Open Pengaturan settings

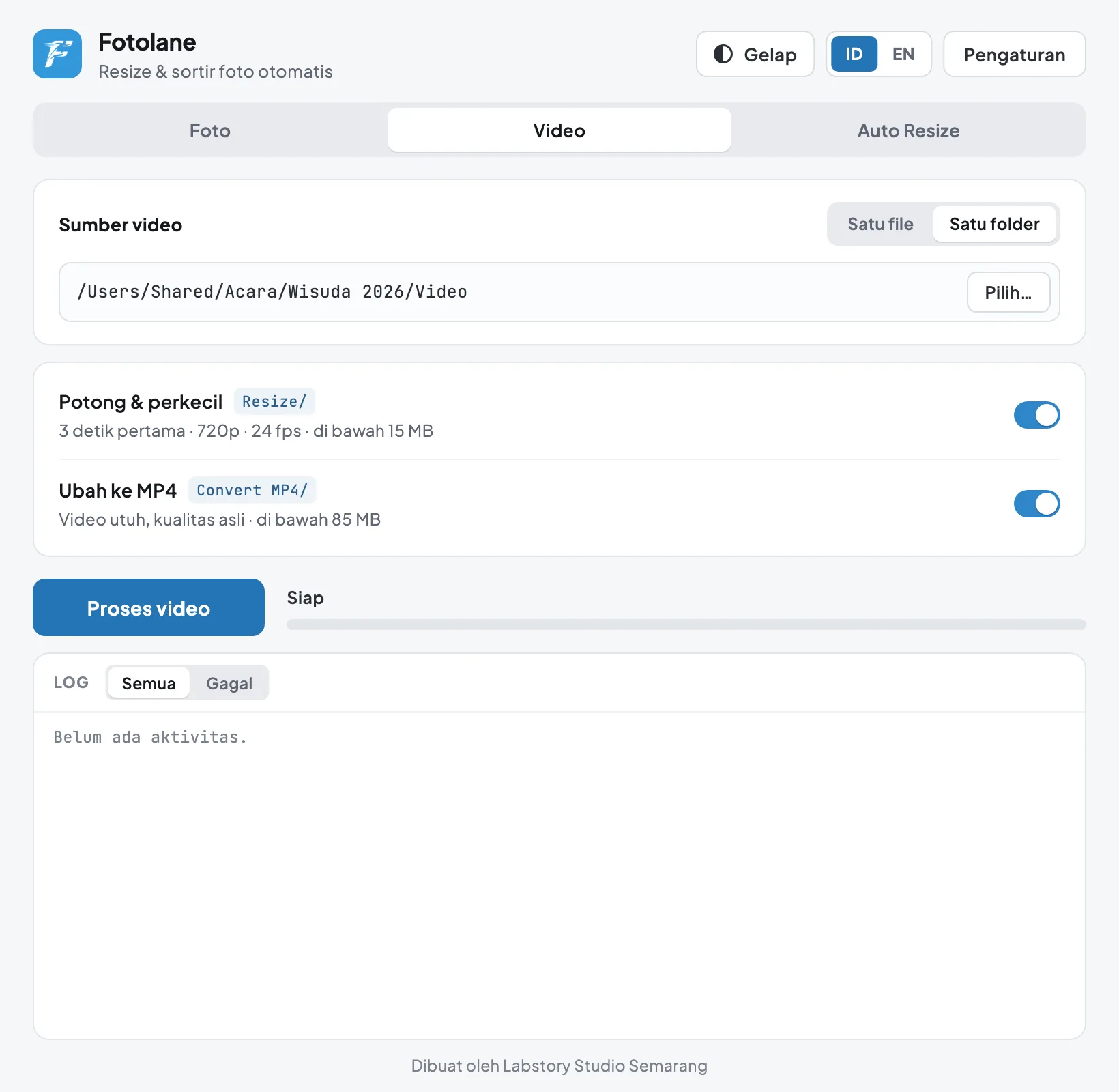pos(1015,54)
